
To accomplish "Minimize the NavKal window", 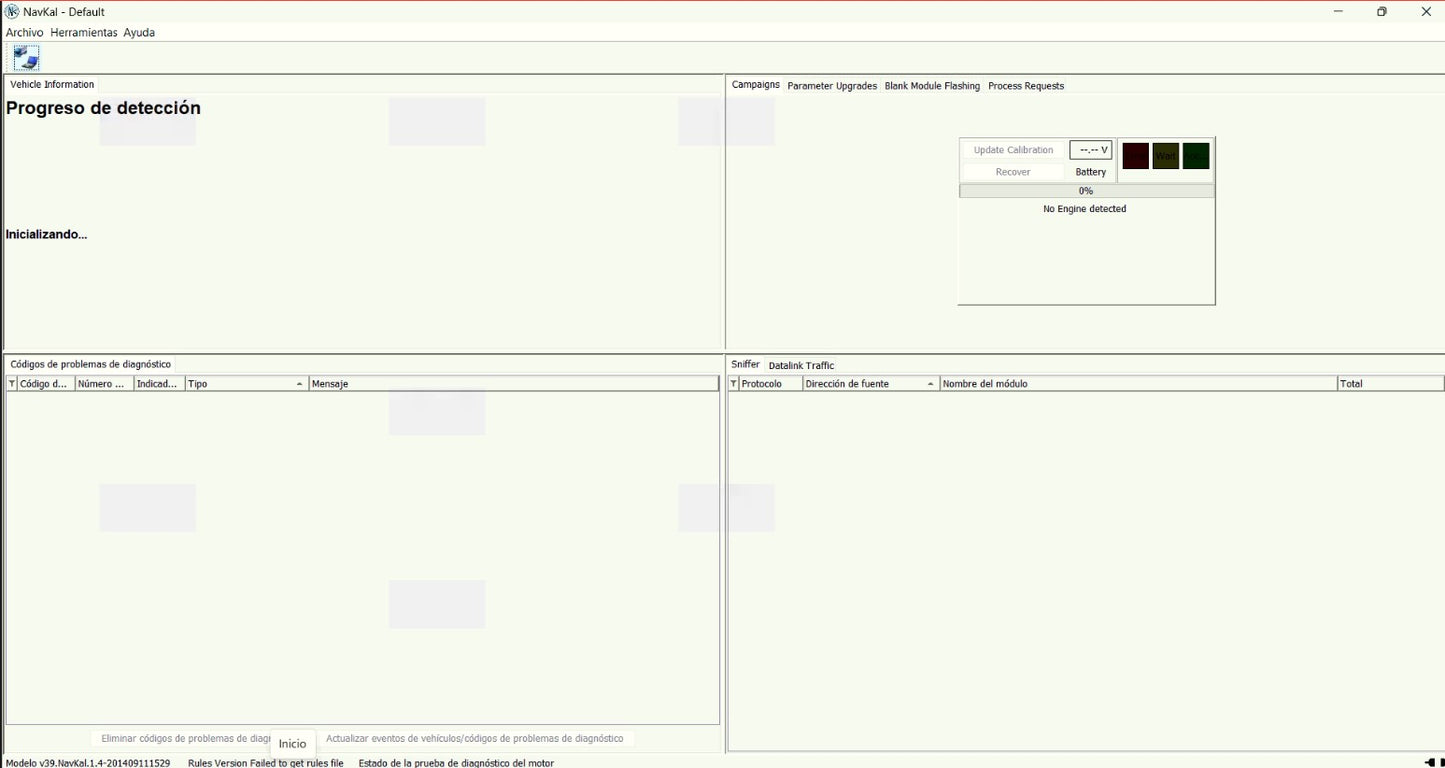I will click(x=1338, y=11).
